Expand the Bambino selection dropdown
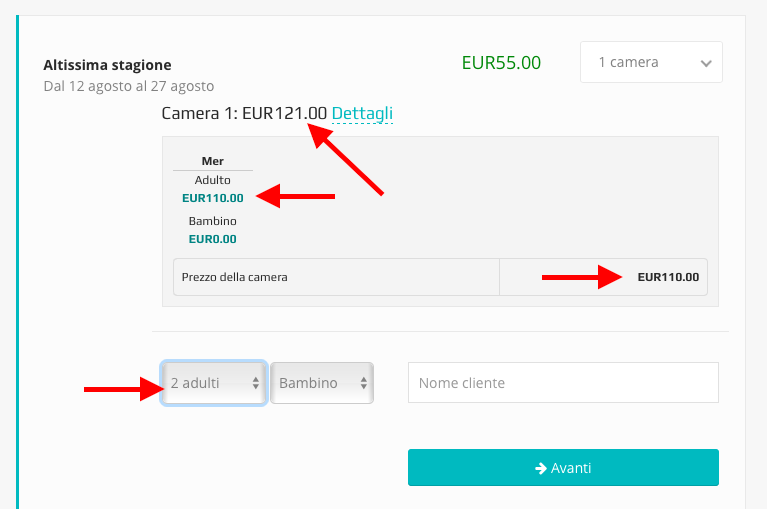This screenshot has width=767, height=509. pos(321,383)
